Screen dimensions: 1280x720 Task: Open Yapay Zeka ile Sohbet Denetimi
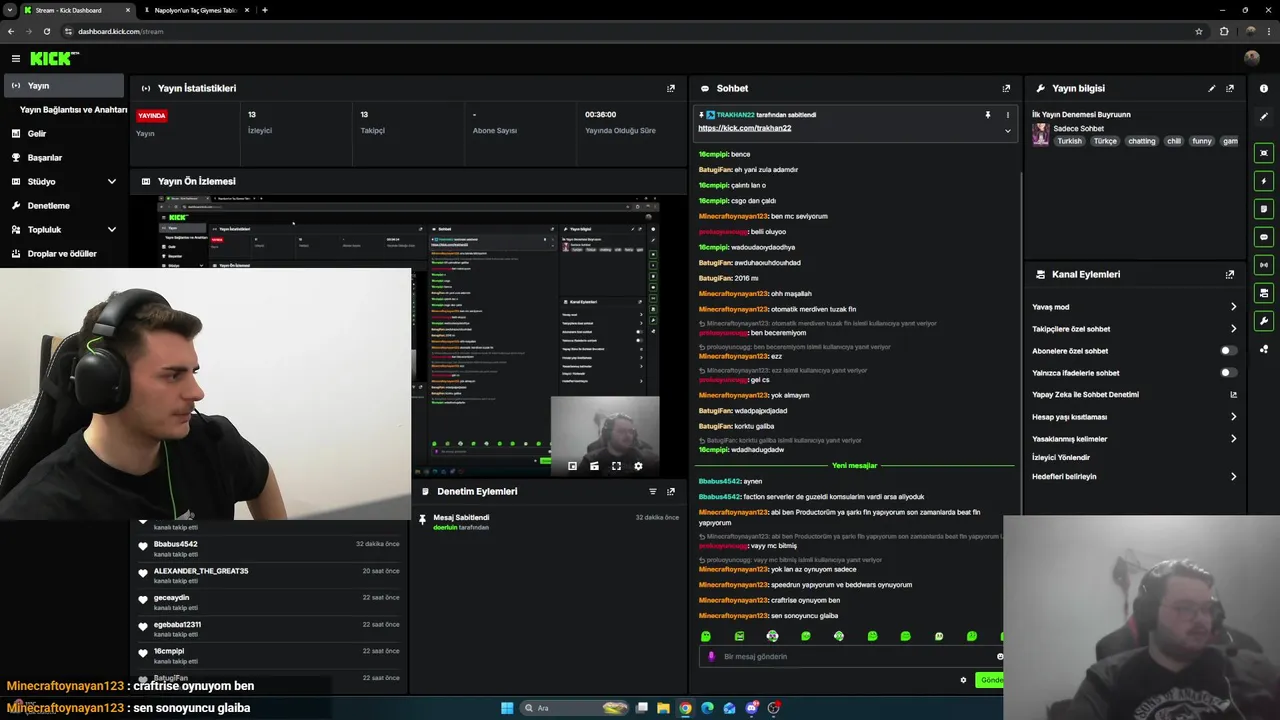click(1135, 395)
